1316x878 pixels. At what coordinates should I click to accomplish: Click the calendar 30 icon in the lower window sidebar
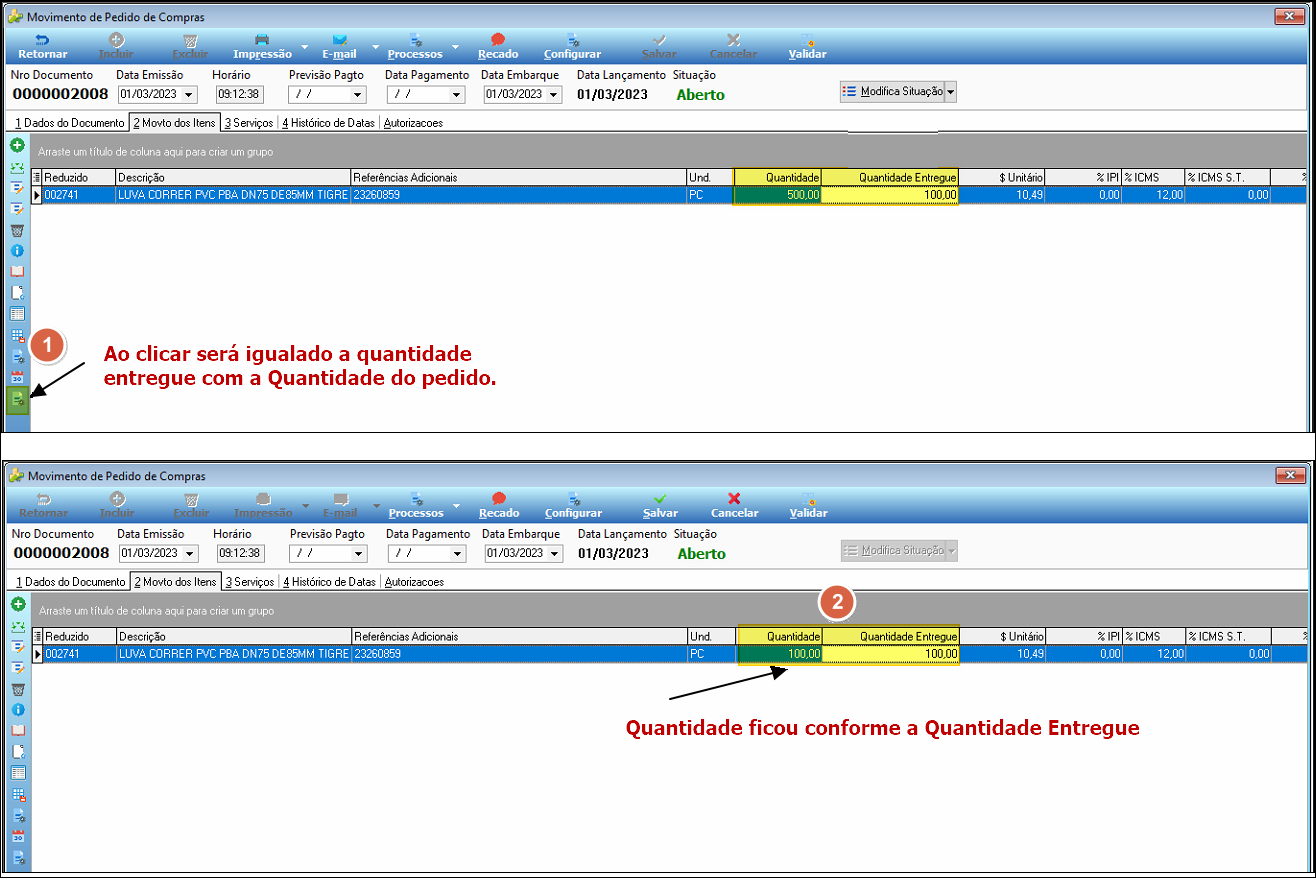pos(17,836)
